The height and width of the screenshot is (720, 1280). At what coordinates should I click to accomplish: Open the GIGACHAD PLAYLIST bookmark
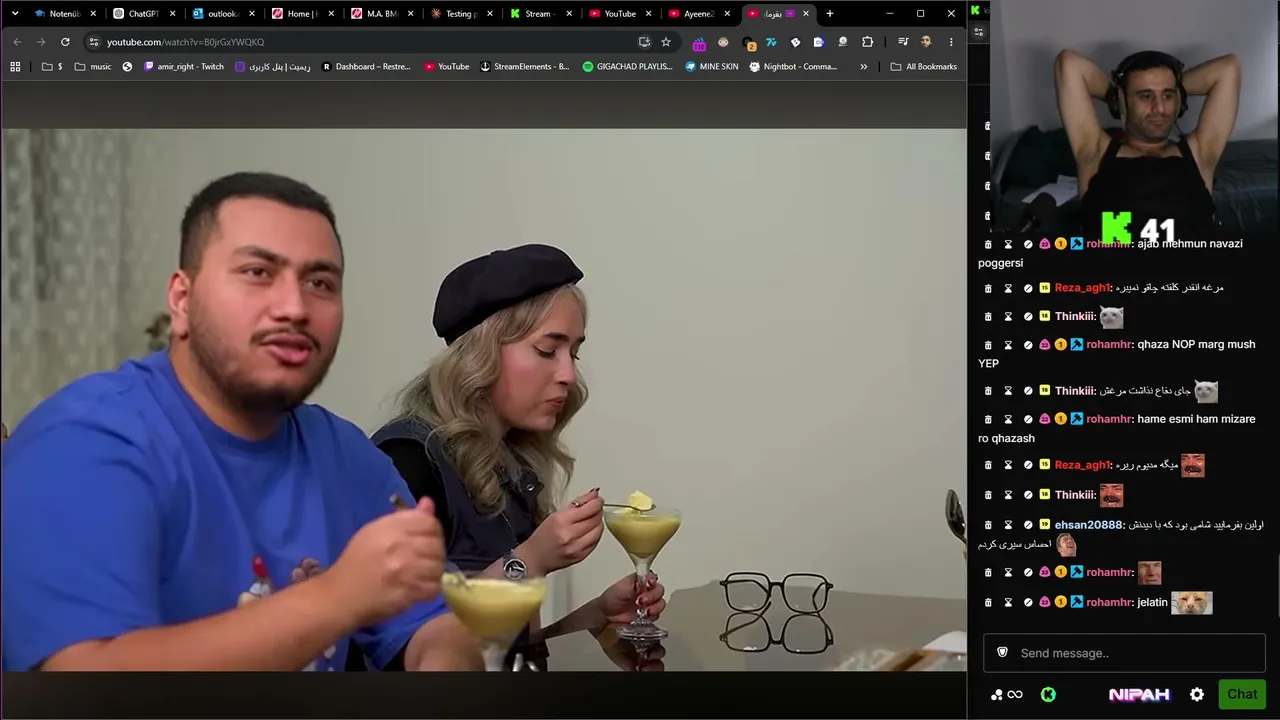pyautogui.click(x=628, y=67)
